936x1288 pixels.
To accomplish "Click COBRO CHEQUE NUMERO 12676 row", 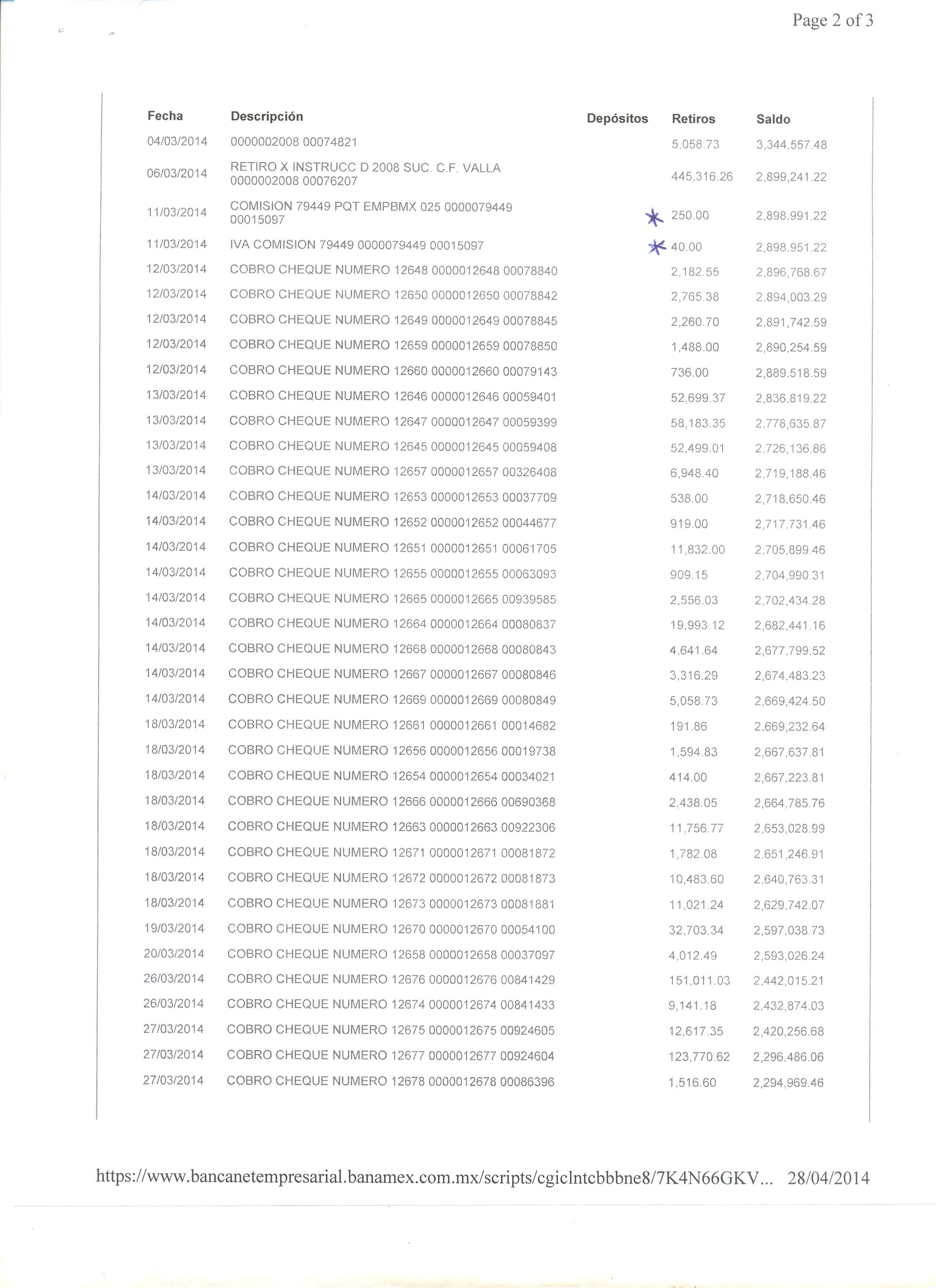I will 484,980.
